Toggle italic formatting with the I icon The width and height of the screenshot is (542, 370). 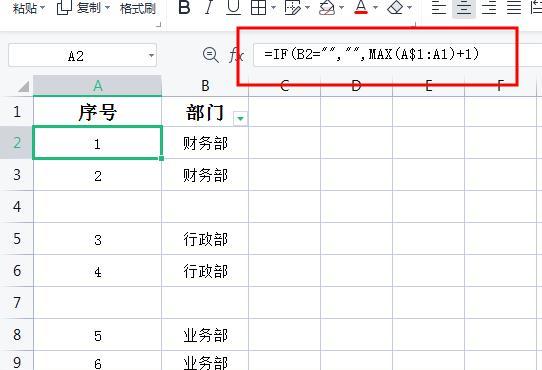click(x=209, y=7)
